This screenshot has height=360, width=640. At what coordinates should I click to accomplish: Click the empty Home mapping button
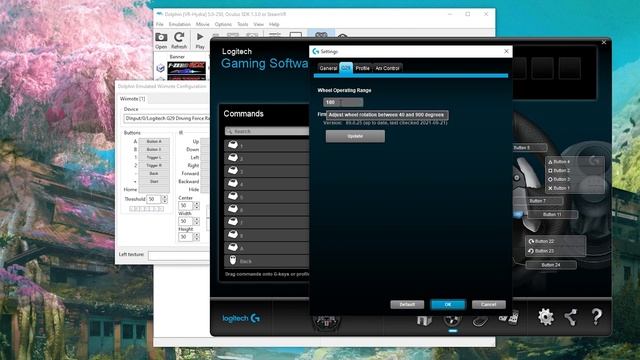click(154, 189)
